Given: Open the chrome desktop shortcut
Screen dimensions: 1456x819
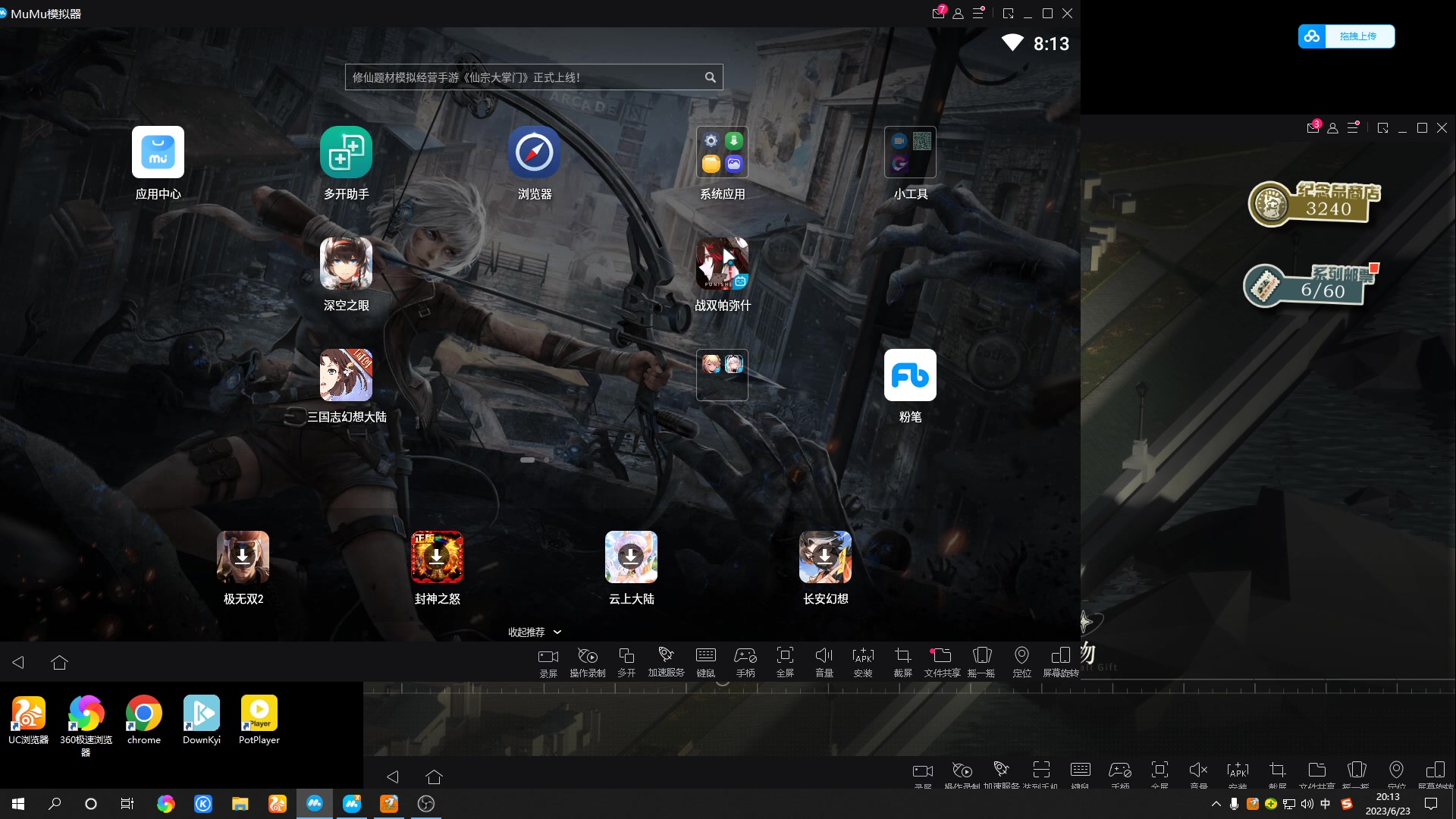Looking at the screenshot, I should coord(143,720).
